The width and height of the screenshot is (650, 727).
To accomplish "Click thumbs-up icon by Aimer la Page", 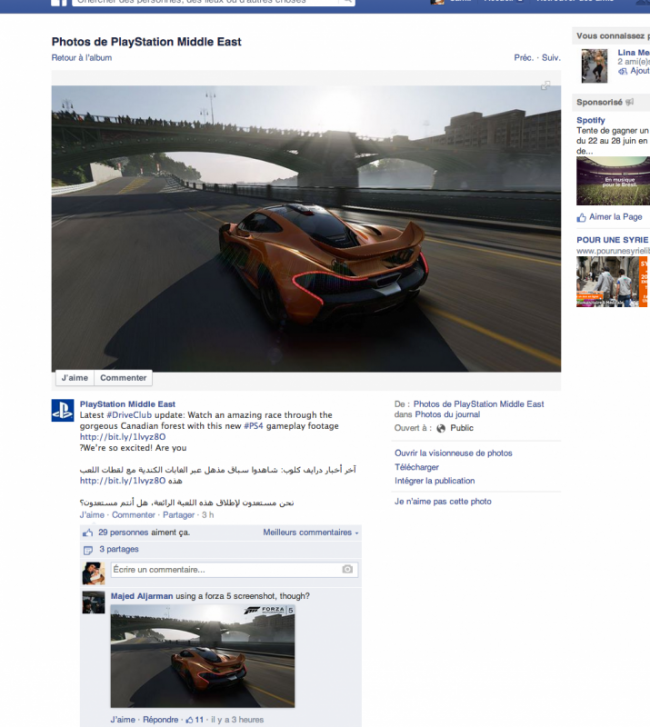I will [581, 217].
